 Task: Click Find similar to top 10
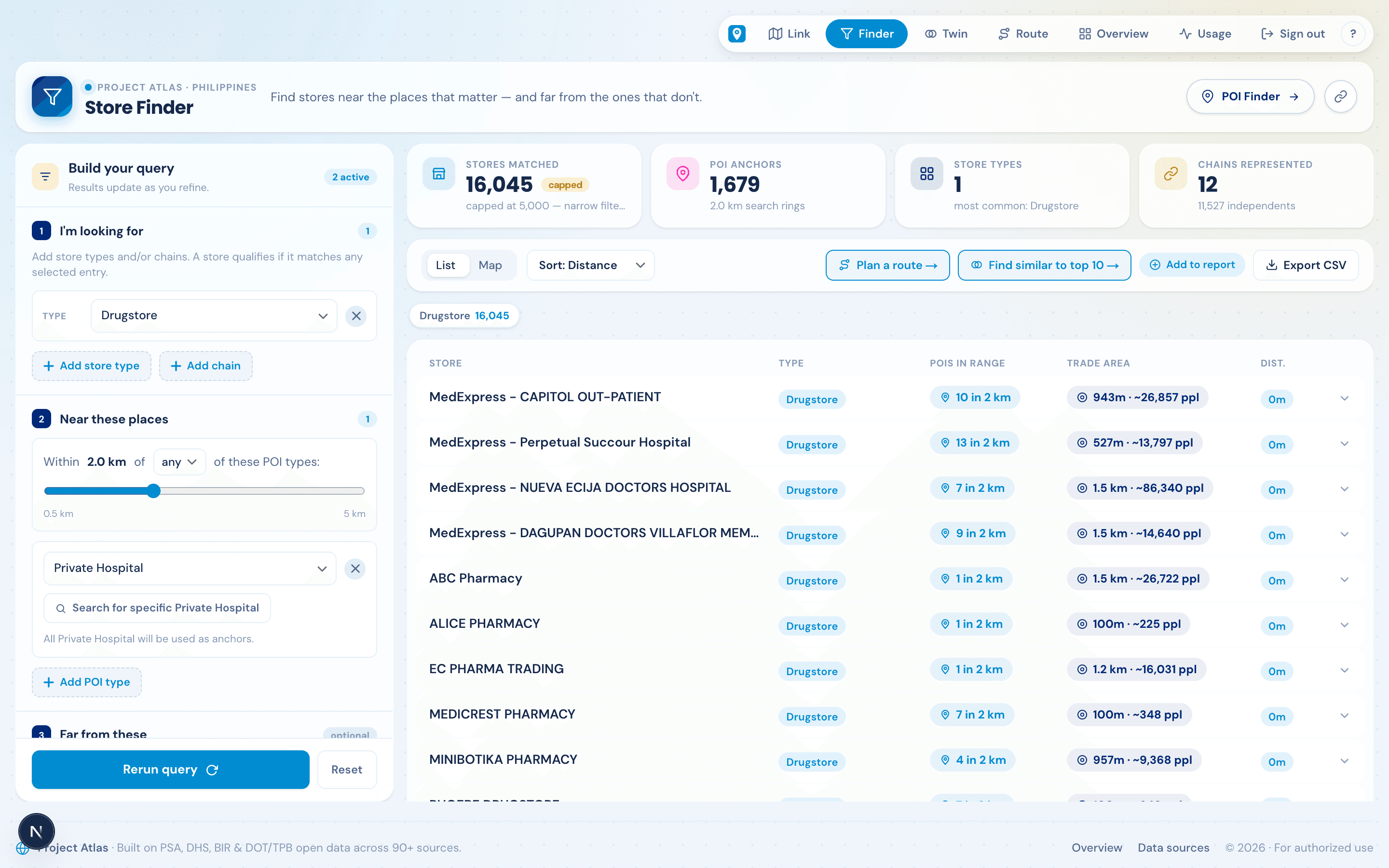point(1044,265)
